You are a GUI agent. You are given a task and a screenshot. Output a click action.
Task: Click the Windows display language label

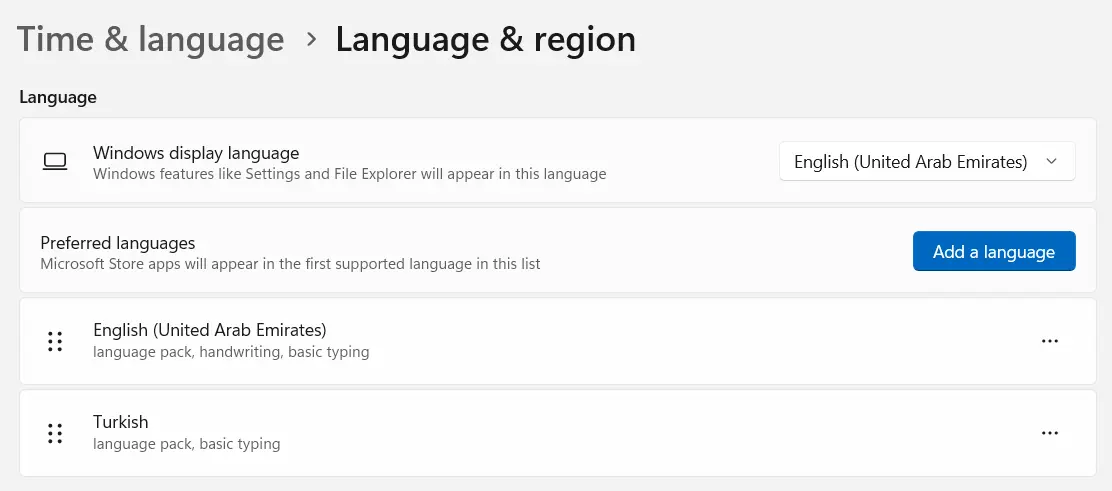(x=196, y=153)
